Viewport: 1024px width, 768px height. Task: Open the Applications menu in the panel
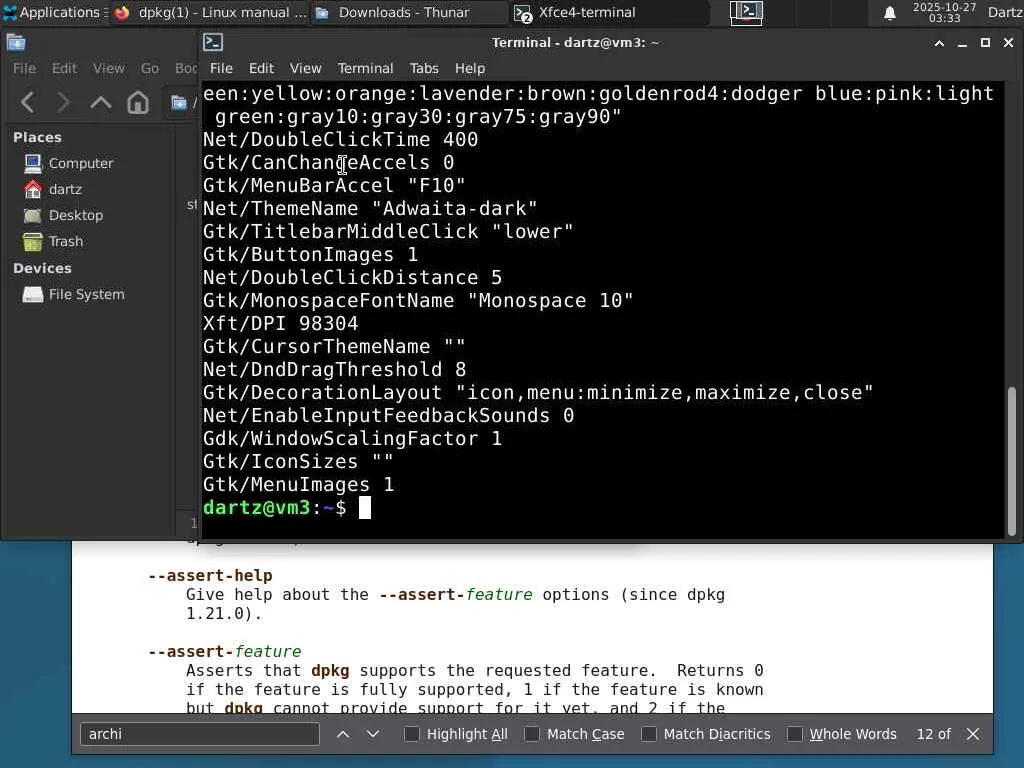pyautogui.click(x=55, y=12)
